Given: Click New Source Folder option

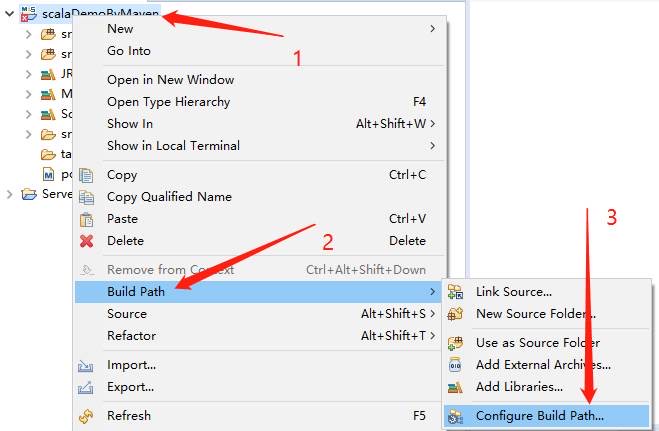Looking at the screenshot, I should [535, 314].
